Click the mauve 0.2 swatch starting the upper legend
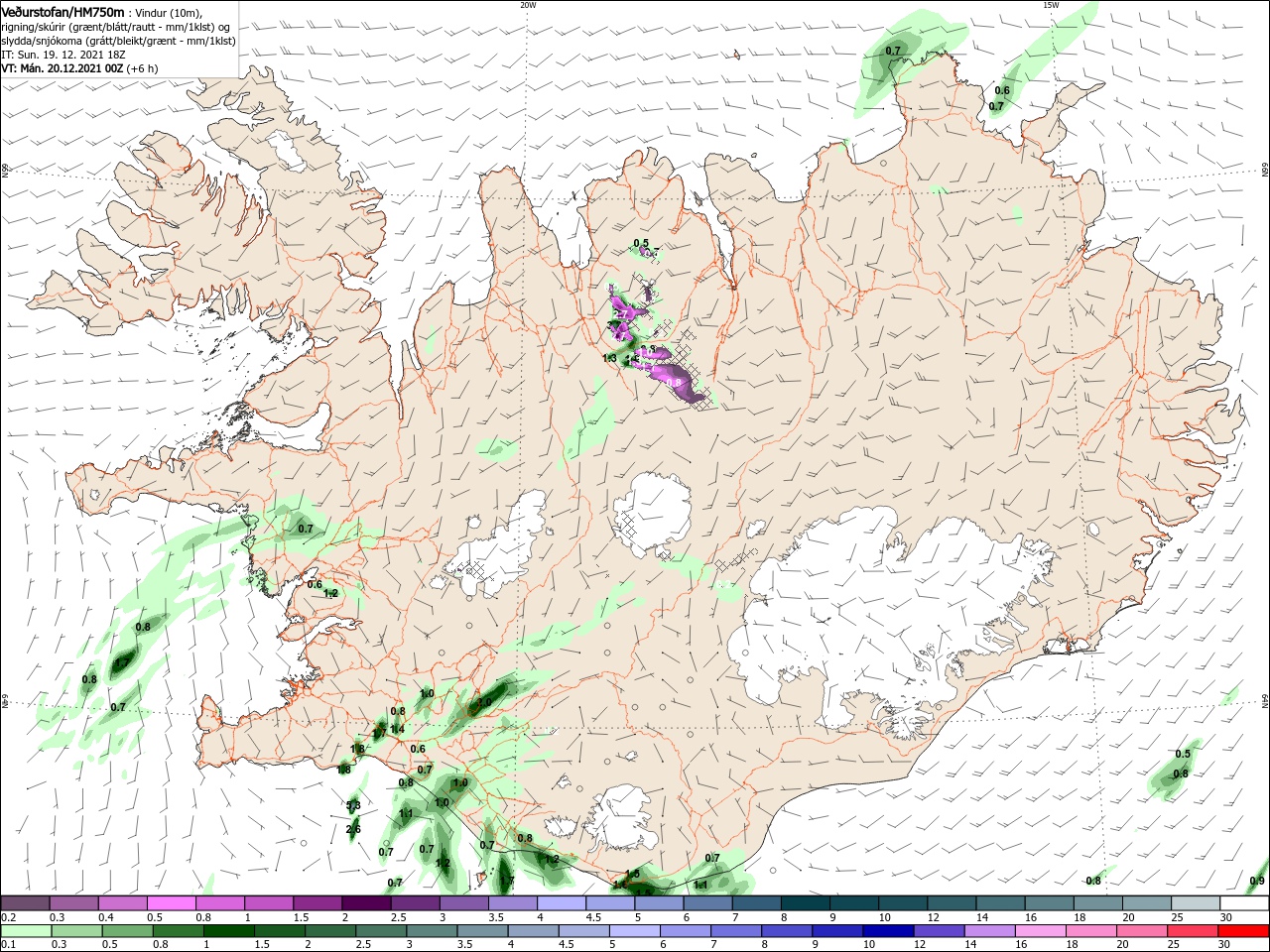Screen dimensions: 1270x952 pos(26,903)
